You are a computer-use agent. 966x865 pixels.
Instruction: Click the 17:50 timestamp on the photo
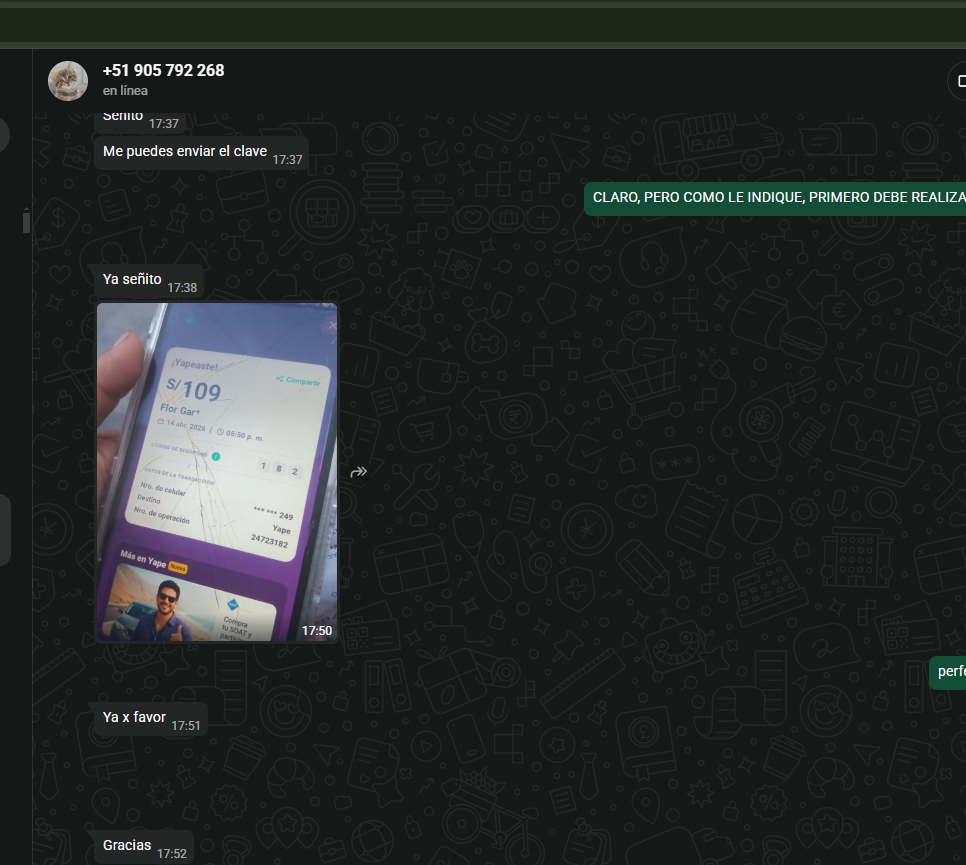coord(316,631)
